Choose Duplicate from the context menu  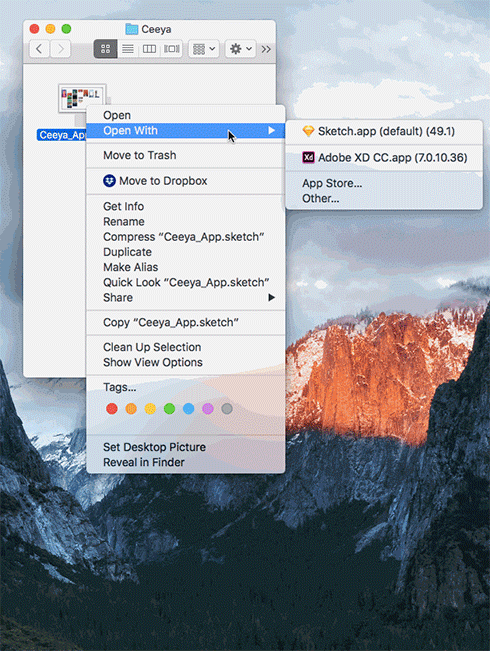[185, 252]
